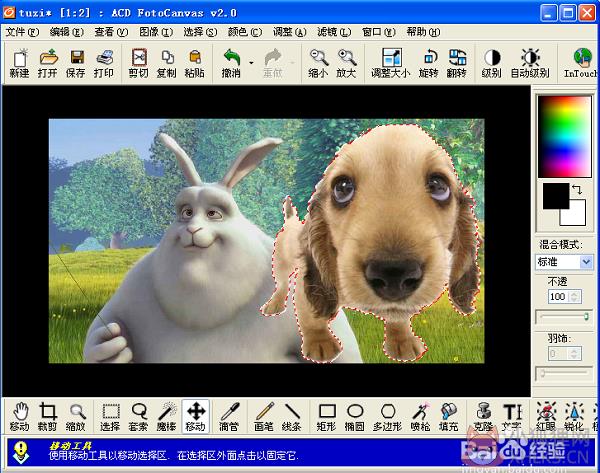Click the opacity slider handle
Screen dimensions: 600x473
(x=586, y=316)
